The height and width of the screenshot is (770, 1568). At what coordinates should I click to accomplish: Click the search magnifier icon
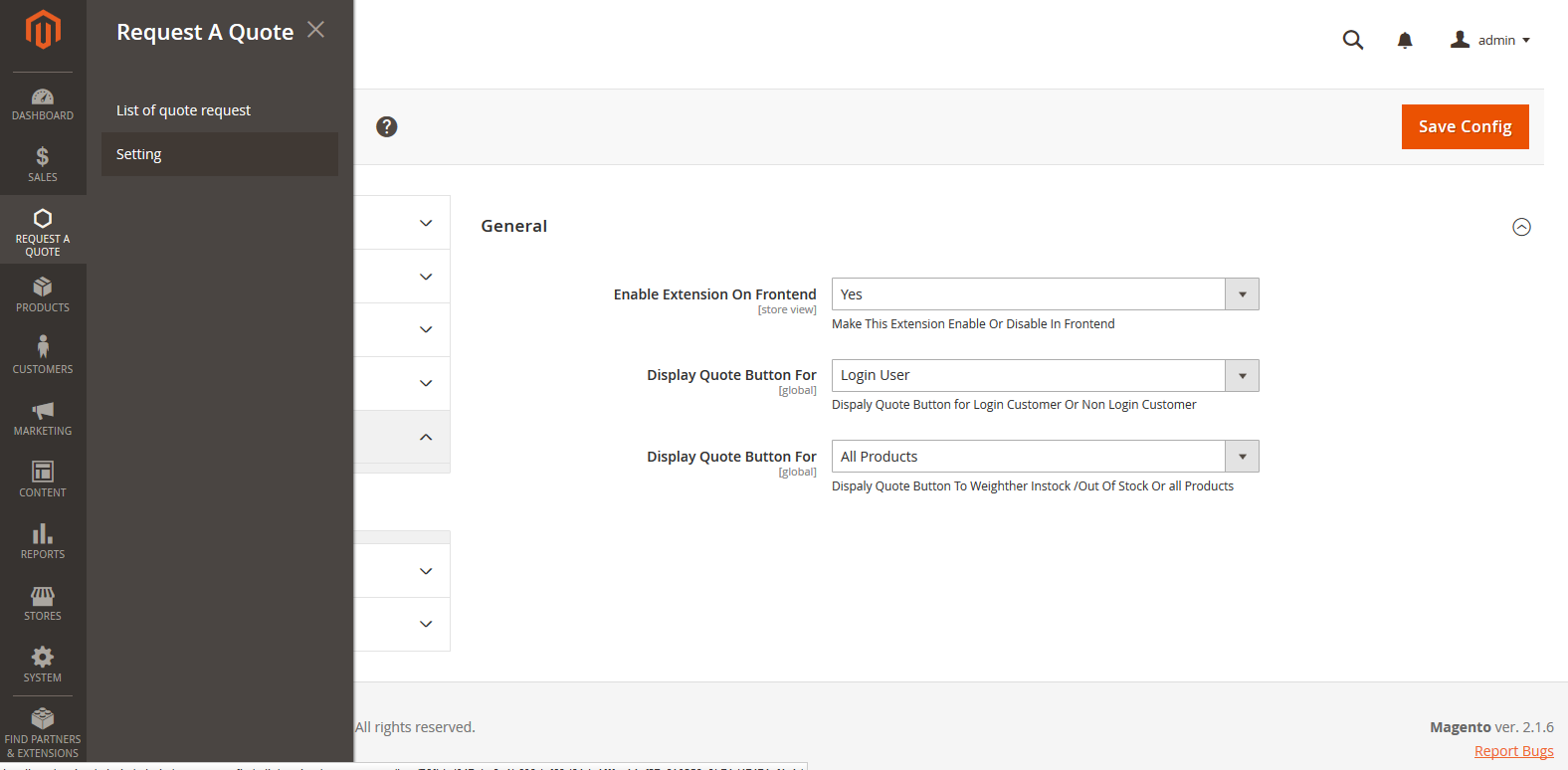pyautogui.click(x=1353, y=40)
